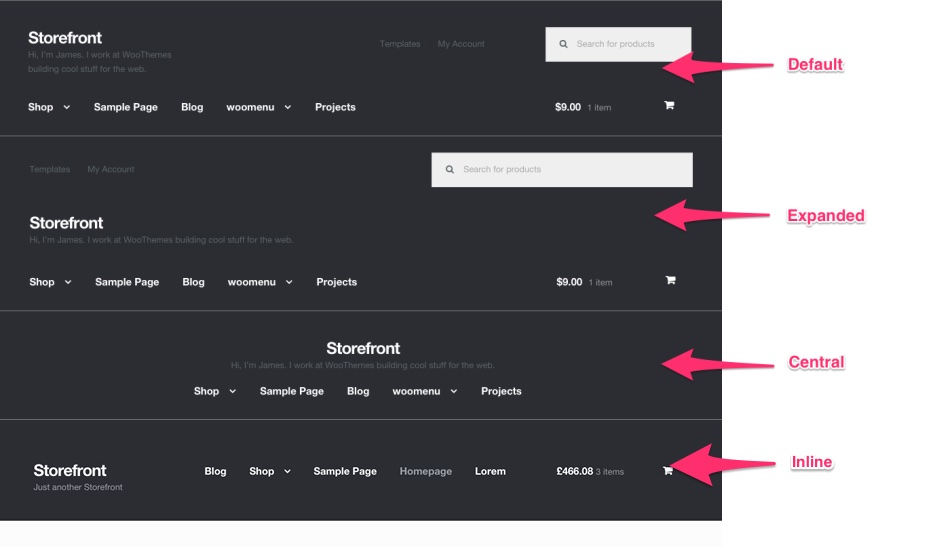This screenshot has height=547, width=950.
Task: Go to Projects in the Central header
Action: click(x=501, y=391)
